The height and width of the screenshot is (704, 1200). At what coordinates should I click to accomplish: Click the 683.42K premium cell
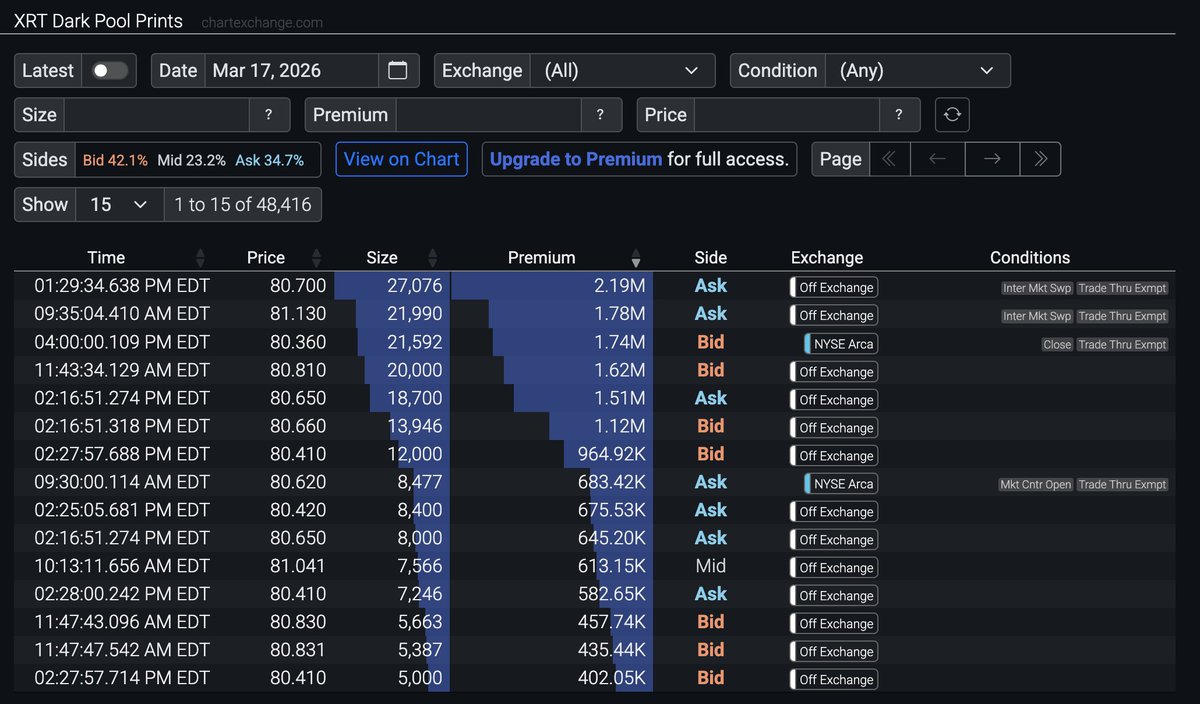[612, 482]
